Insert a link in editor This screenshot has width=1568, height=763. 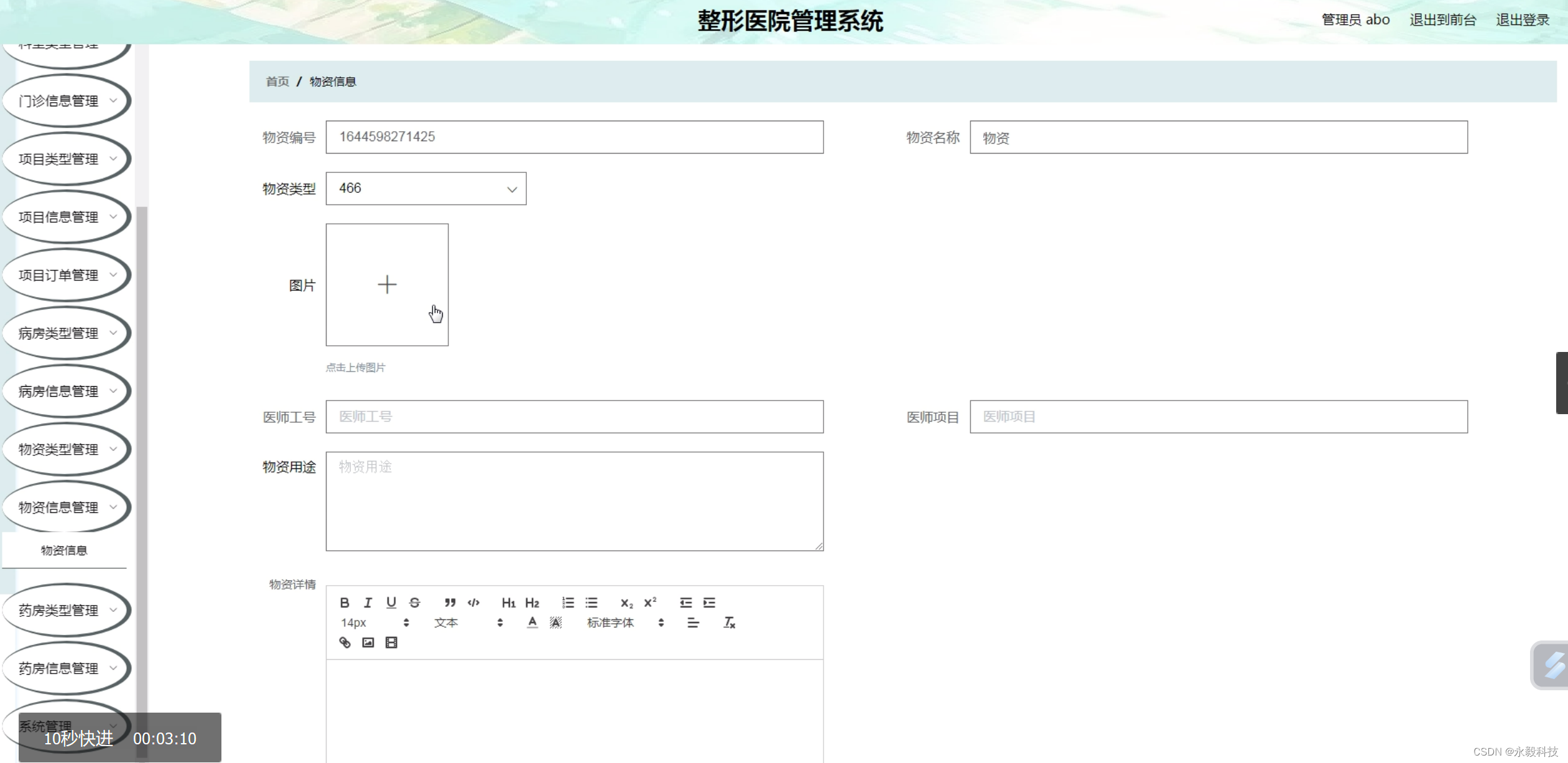[x=345, y=642]
